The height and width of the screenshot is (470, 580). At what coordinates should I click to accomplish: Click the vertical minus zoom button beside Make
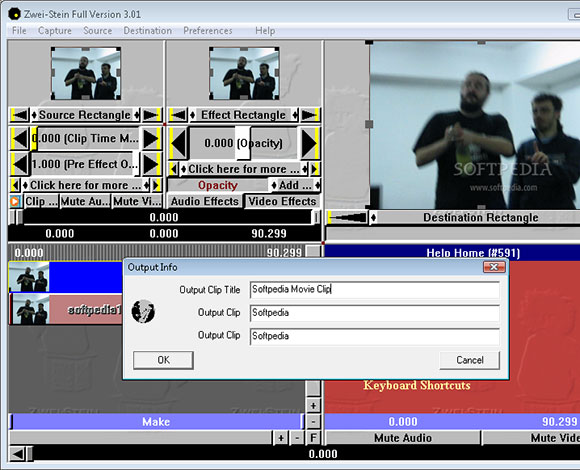313,422
